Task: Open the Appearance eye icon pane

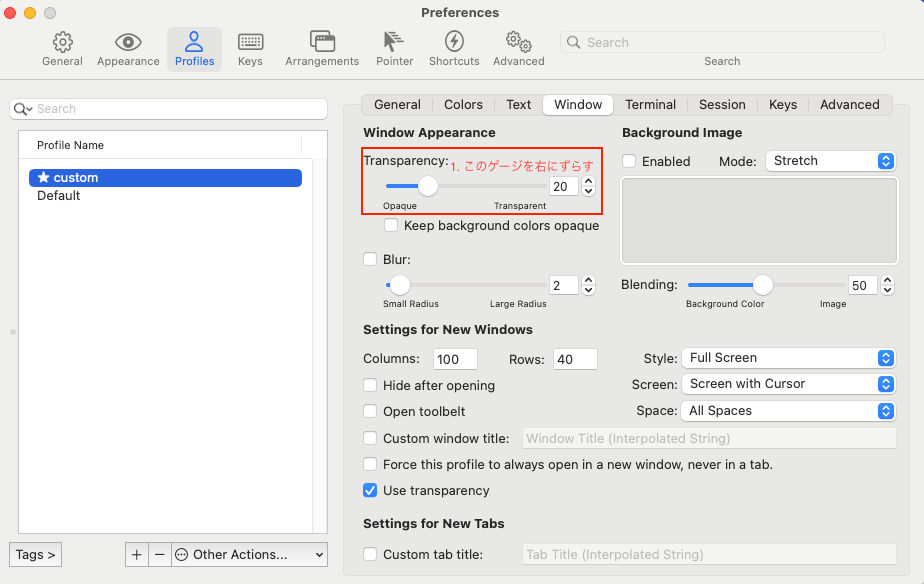Action: 128,42
